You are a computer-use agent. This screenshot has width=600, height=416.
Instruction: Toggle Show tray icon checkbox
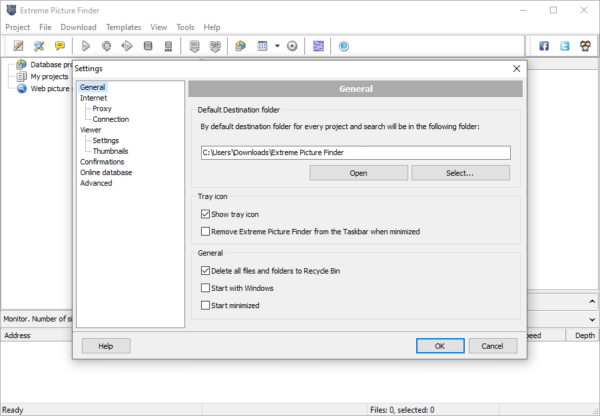point(205,214)
